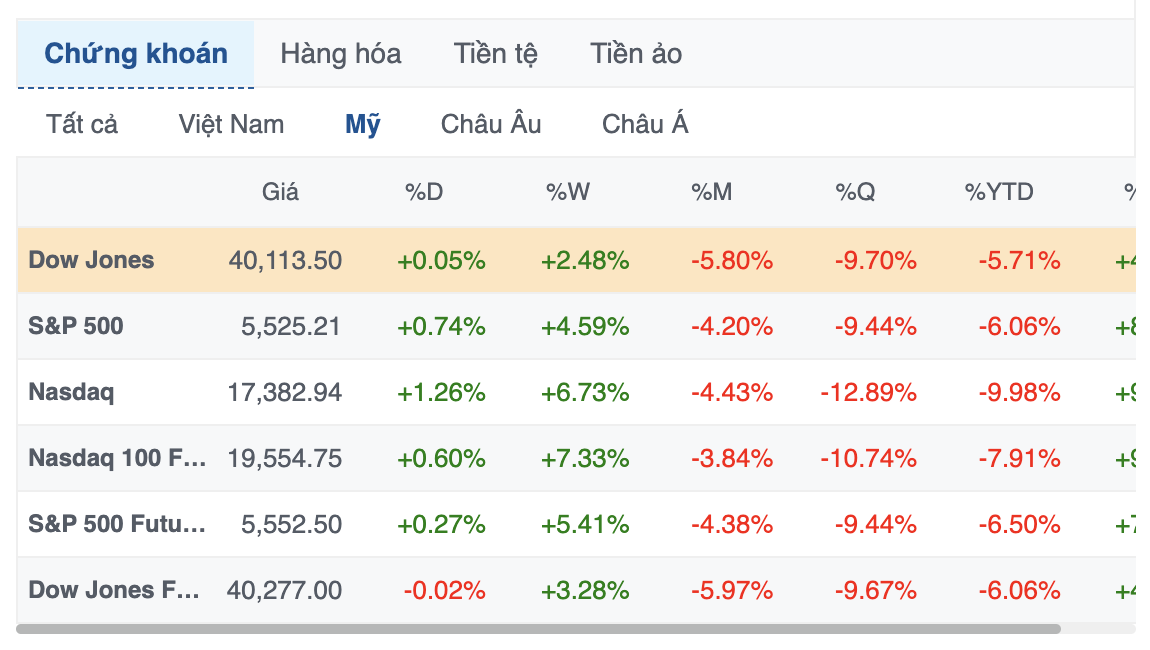Click the %Q column header
1150x650 pixels.
[855, 192]
